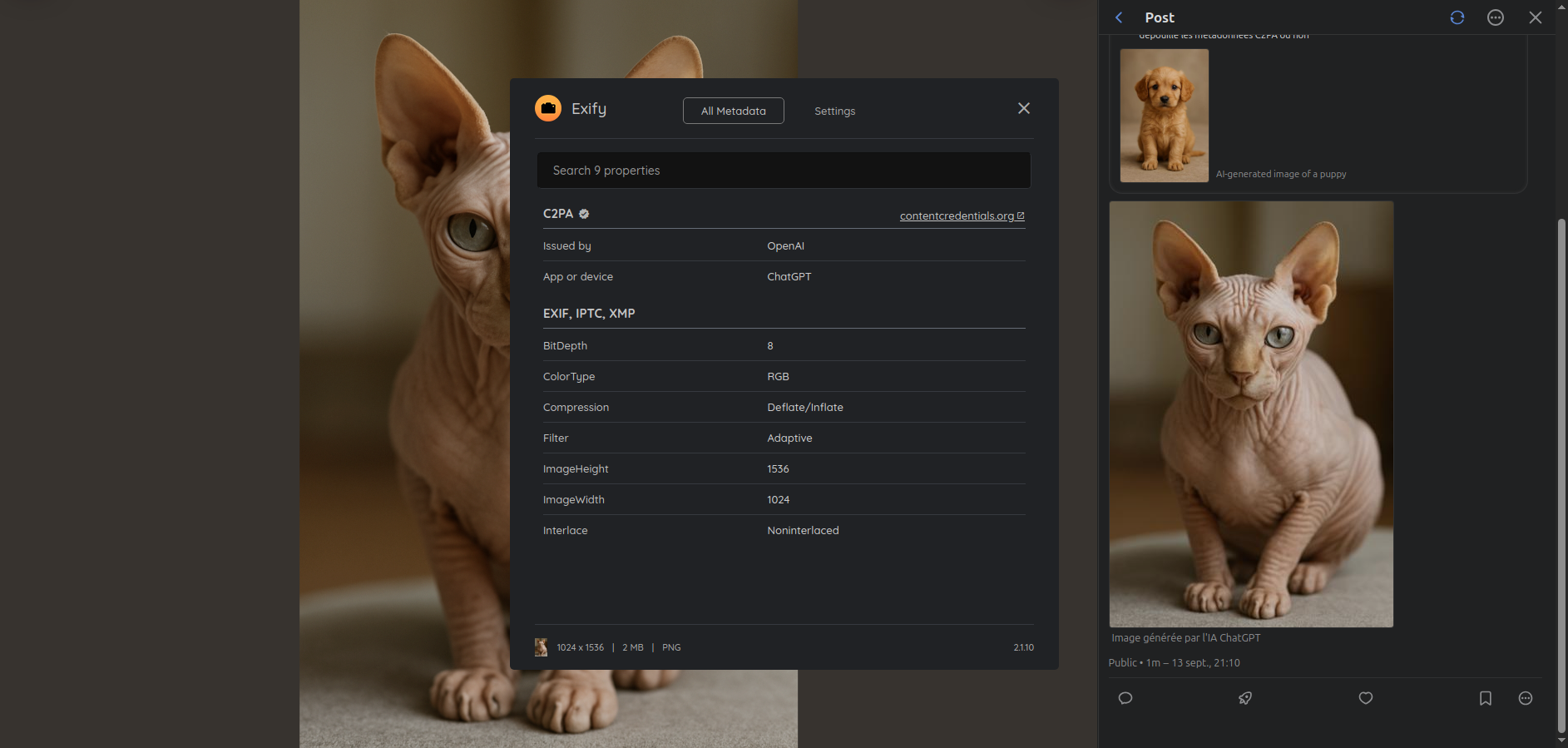Click the 'AI-generated image of a puppy' caption
The height and width of the screenshot is (748, 1568).
click(x=1281, y=174)
